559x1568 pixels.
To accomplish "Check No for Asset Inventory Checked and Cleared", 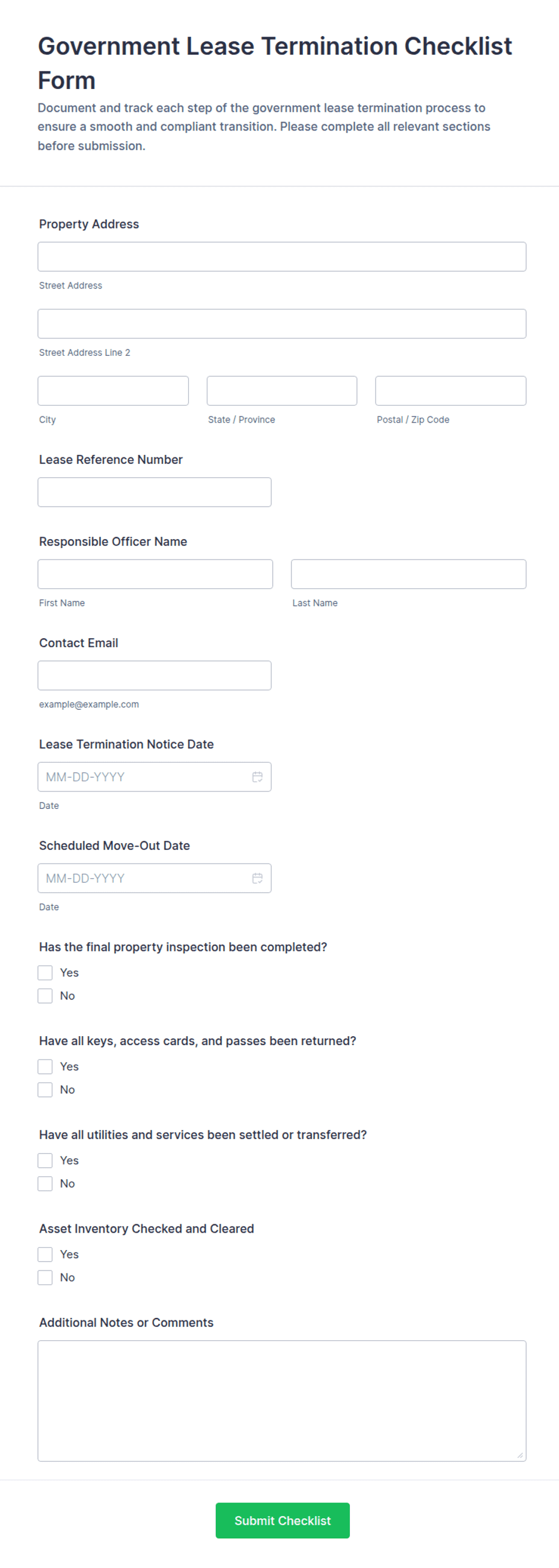I will pyautogui.click(x=45, y=1277).
